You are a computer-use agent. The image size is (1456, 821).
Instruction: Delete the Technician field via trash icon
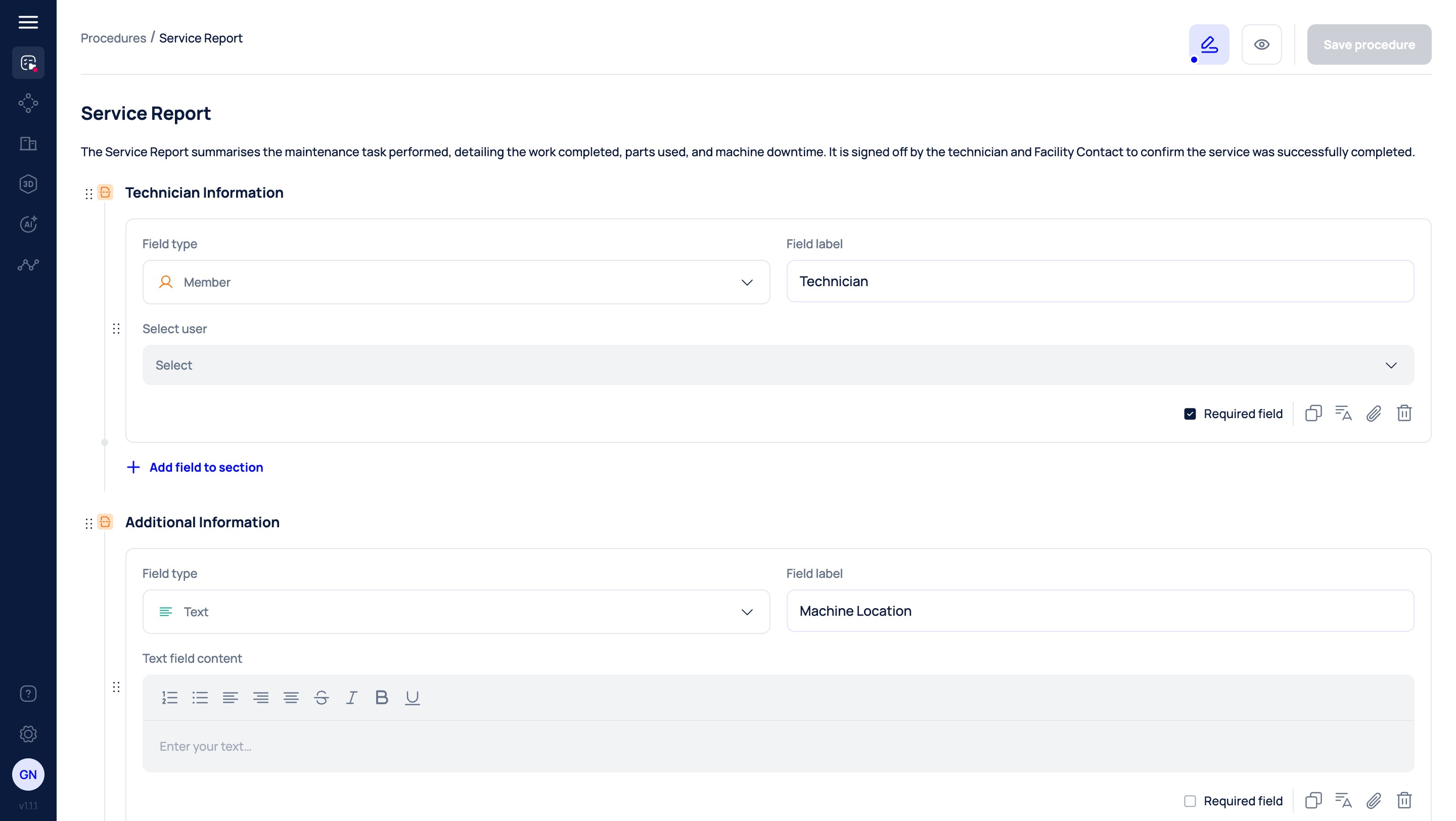click(x=1404, y=414)
